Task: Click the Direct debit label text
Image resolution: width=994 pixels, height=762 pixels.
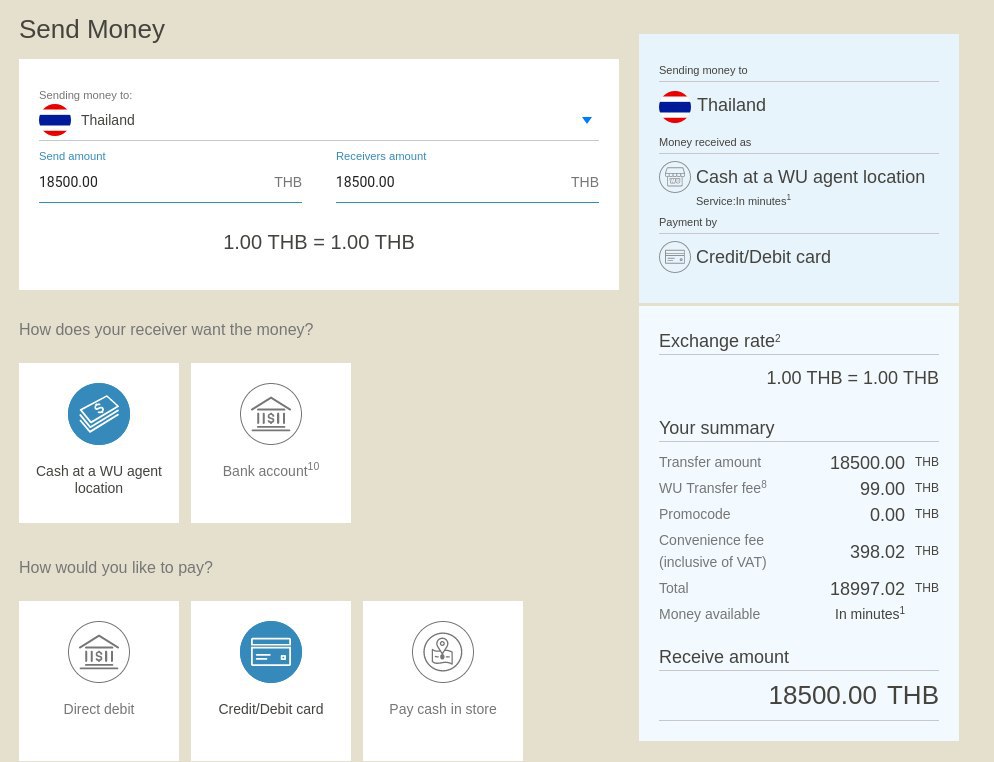Action: coord(99,709)
